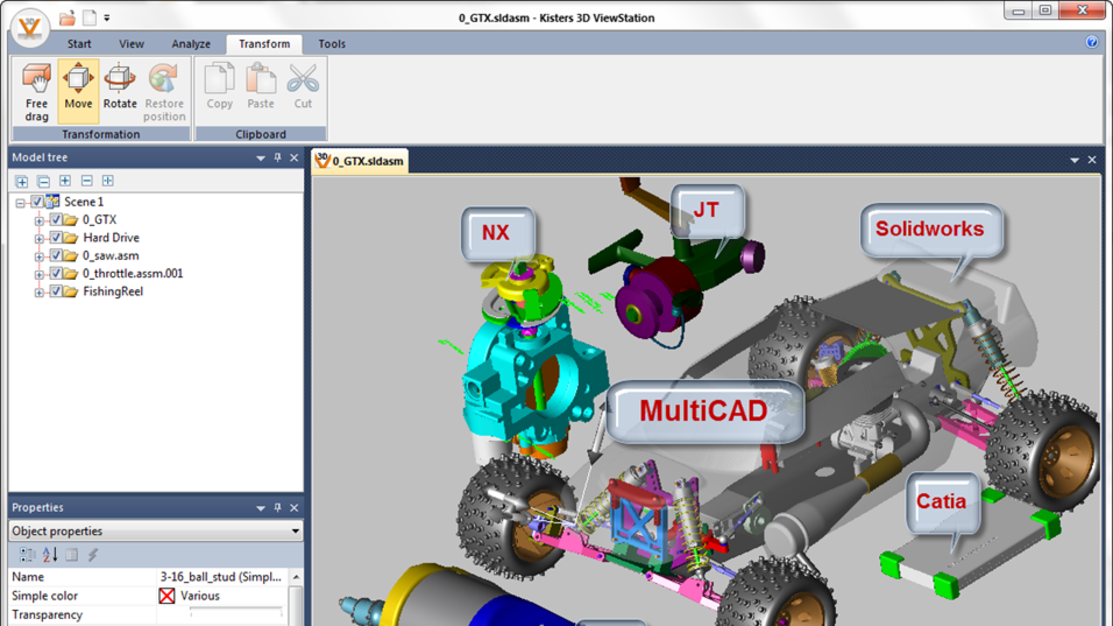1113x626 pixels.
Task: Expand the 0_GTX tree node
Action: [39, 221]
